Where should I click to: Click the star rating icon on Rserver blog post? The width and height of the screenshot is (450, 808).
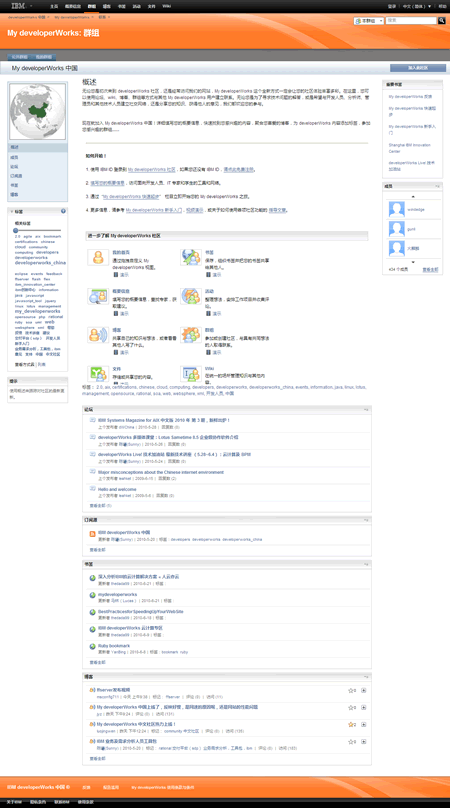[x=350, y=691]
